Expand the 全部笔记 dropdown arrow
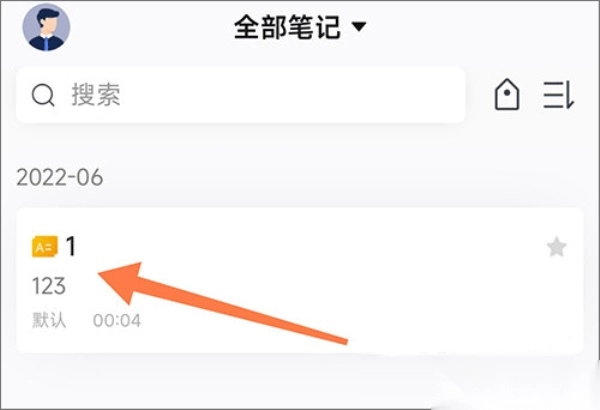600x410 pixels. [359, 27]
